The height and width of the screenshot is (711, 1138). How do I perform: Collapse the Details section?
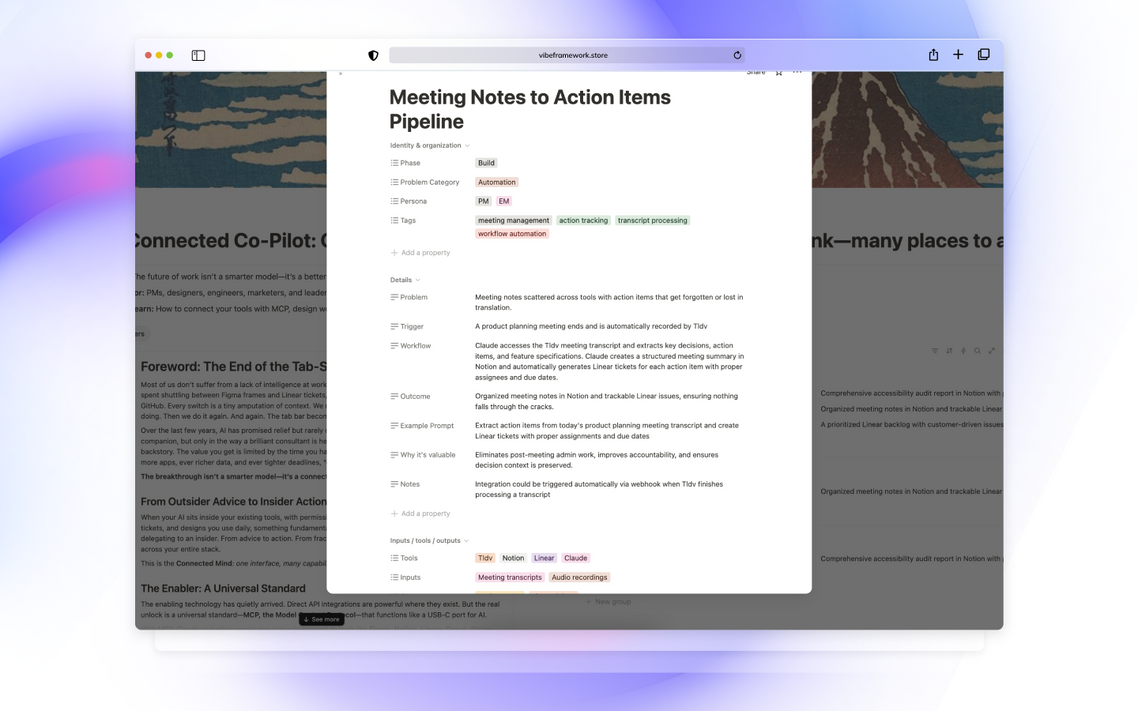pos(405,280)
